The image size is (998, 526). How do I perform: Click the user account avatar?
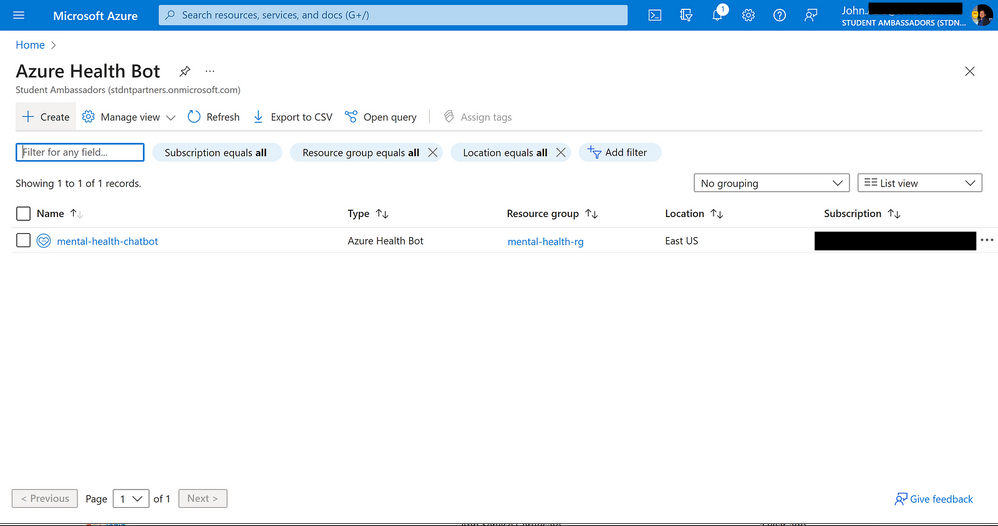[981, 15]
